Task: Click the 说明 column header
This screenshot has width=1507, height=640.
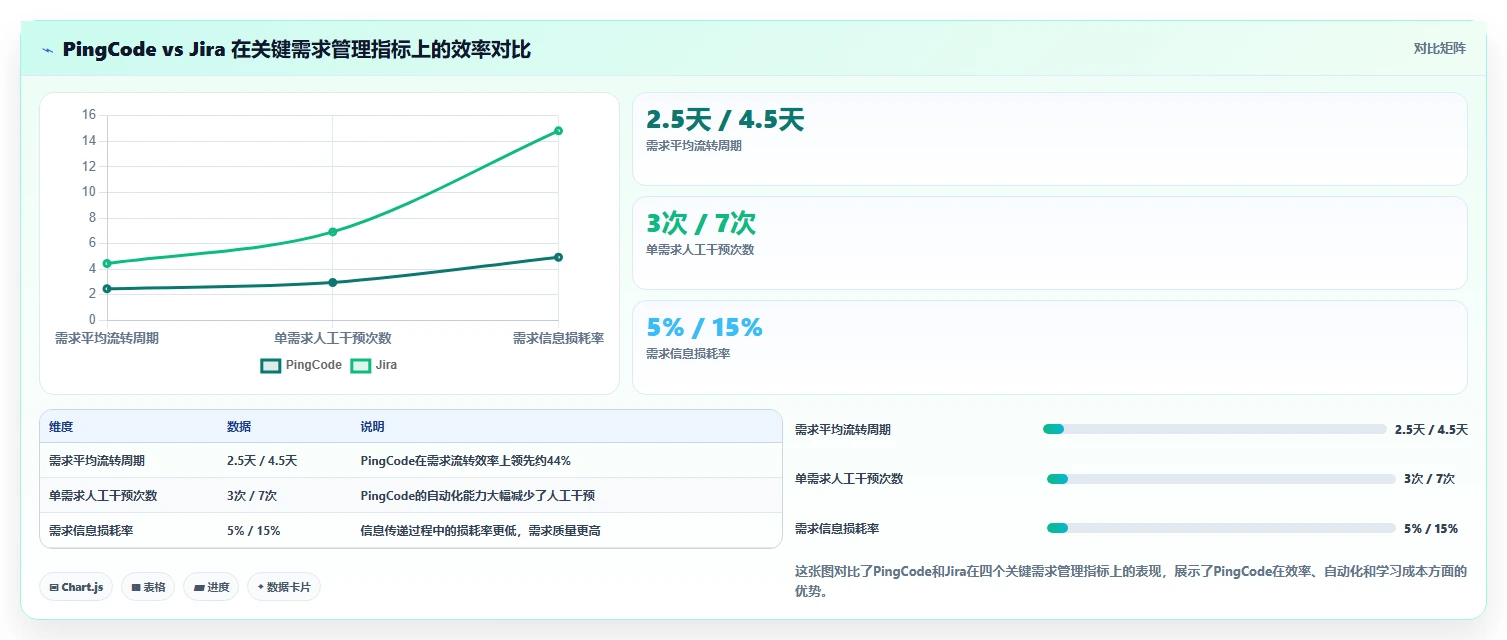Action: (373, 427)
